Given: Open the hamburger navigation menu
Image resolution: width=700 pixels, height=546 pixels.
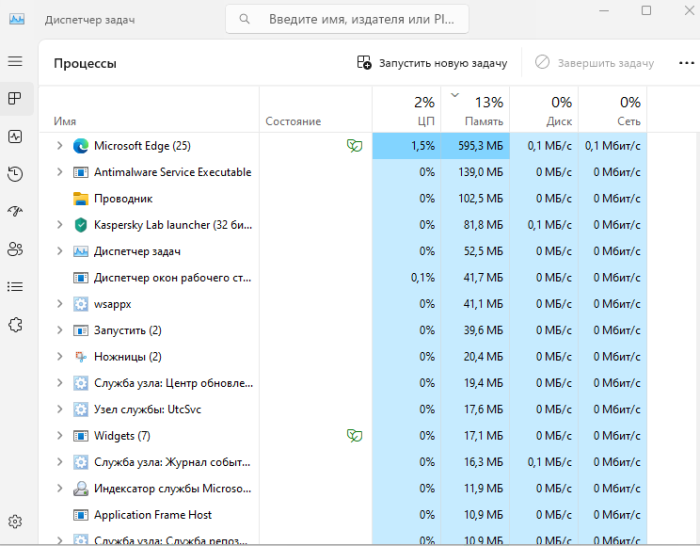Looking at the screenshot, I should pos(15,61).
